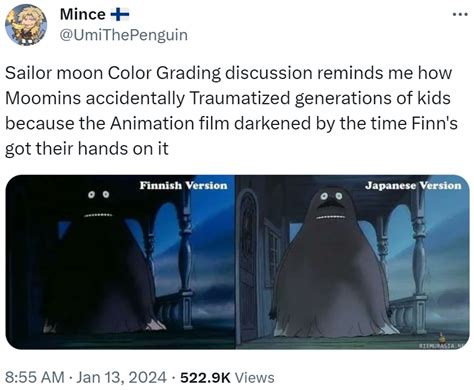Open the Finnish Version dark Groke image
Image resolution: width=474 pixels, height=390 pixels.
[x=121, y=262]
